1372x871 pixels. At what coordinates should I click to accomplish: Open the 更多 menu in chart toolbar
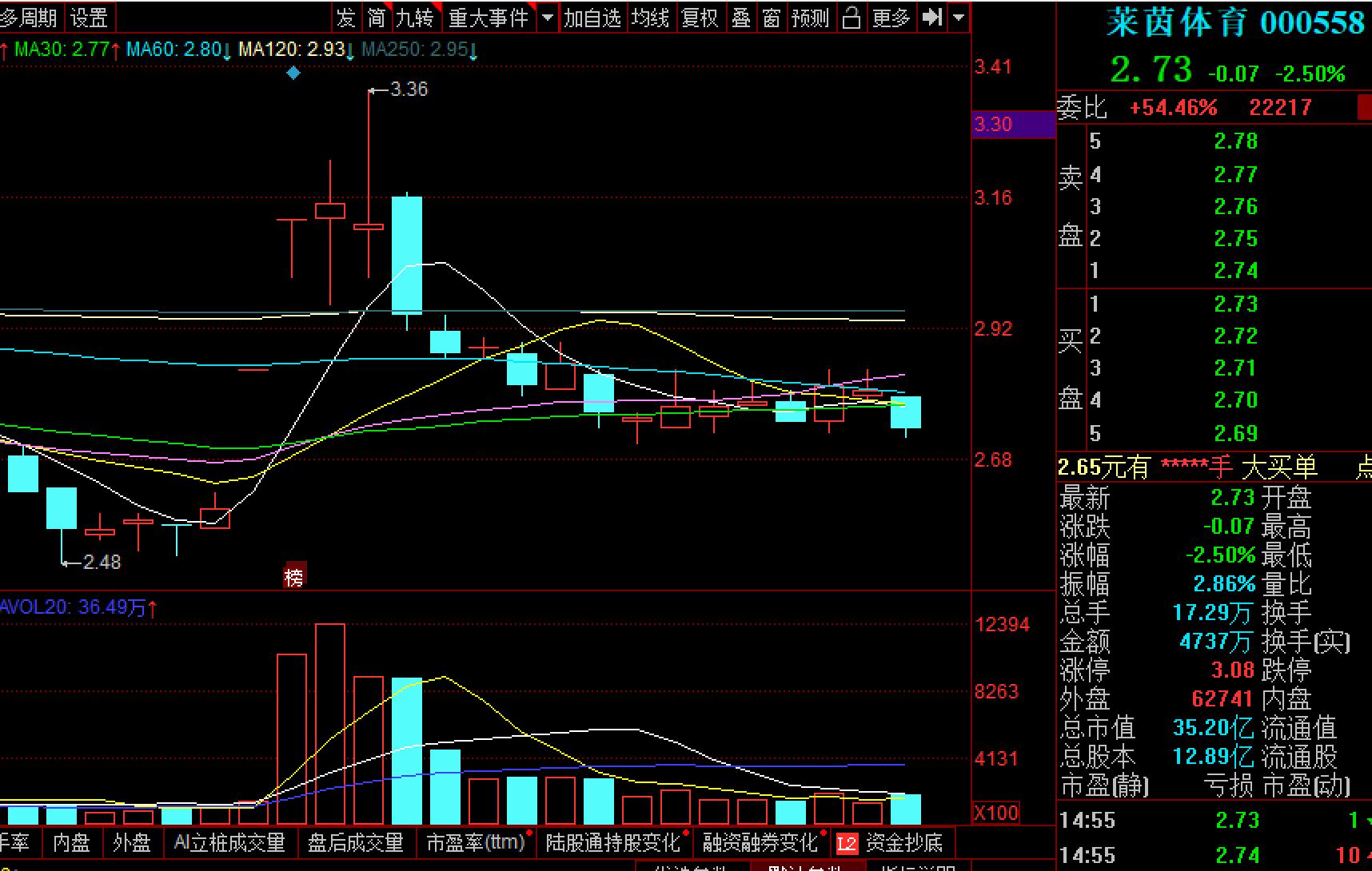tap(891, 17)
